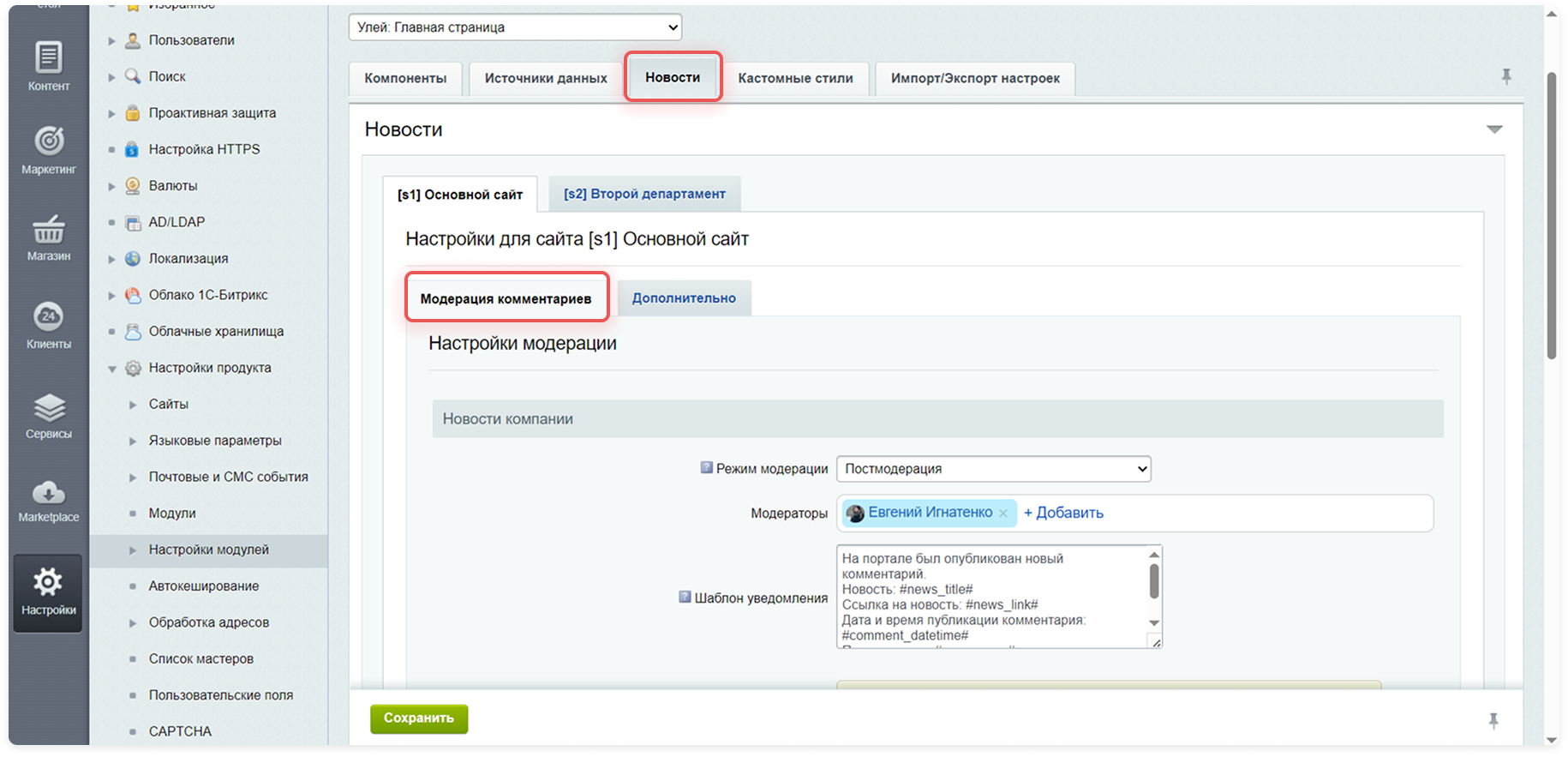Image resolution: width=1568 pixels, height=757 pixels.
Task: Open the Режим модерации dropdown
Action: 993,469
